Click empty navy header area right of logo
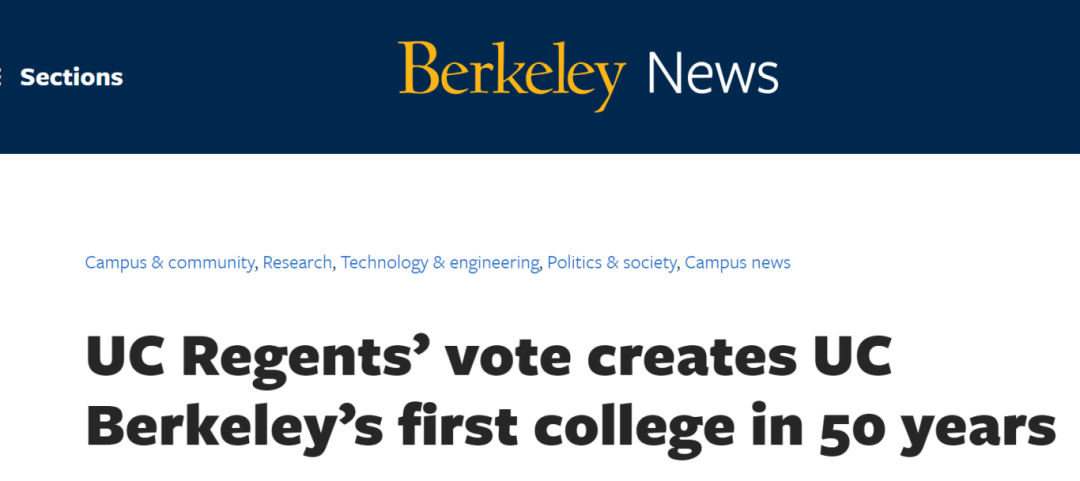Screen dimensions: 1080x481 pos(930,77)
